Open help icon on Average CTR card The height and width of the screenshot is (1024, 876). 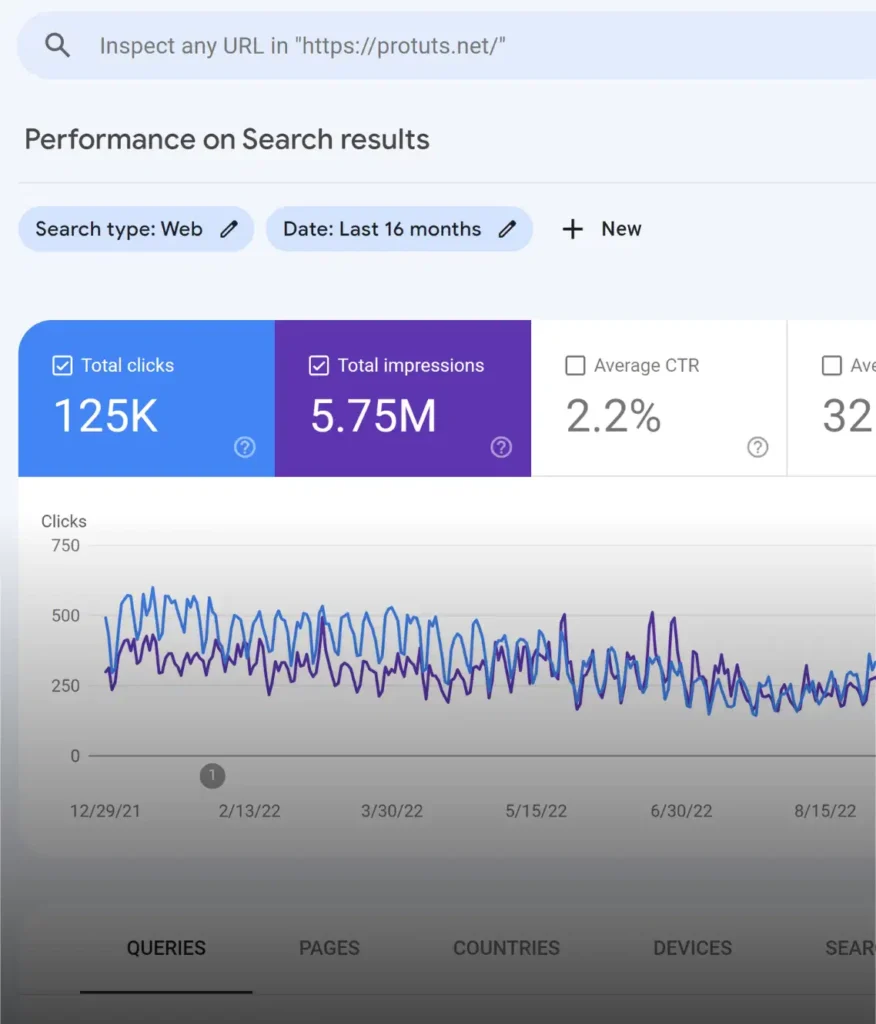tap(758, 447)
